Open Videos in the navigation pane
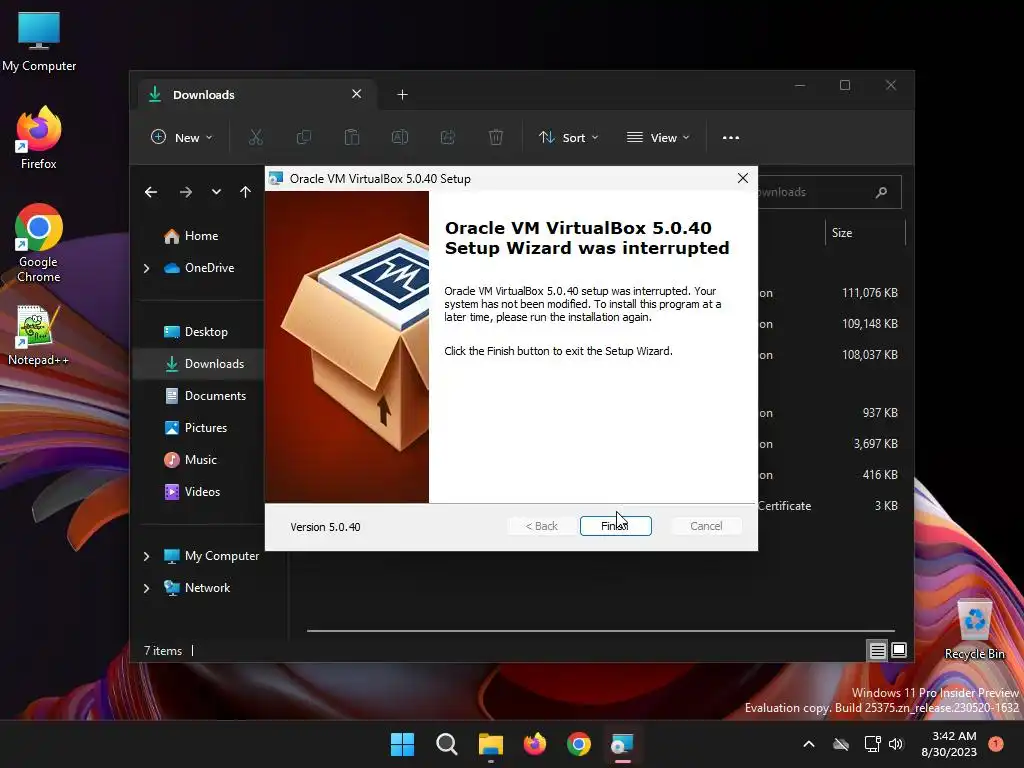Viewport: 1024px width, 768px height. click(193, 492)
